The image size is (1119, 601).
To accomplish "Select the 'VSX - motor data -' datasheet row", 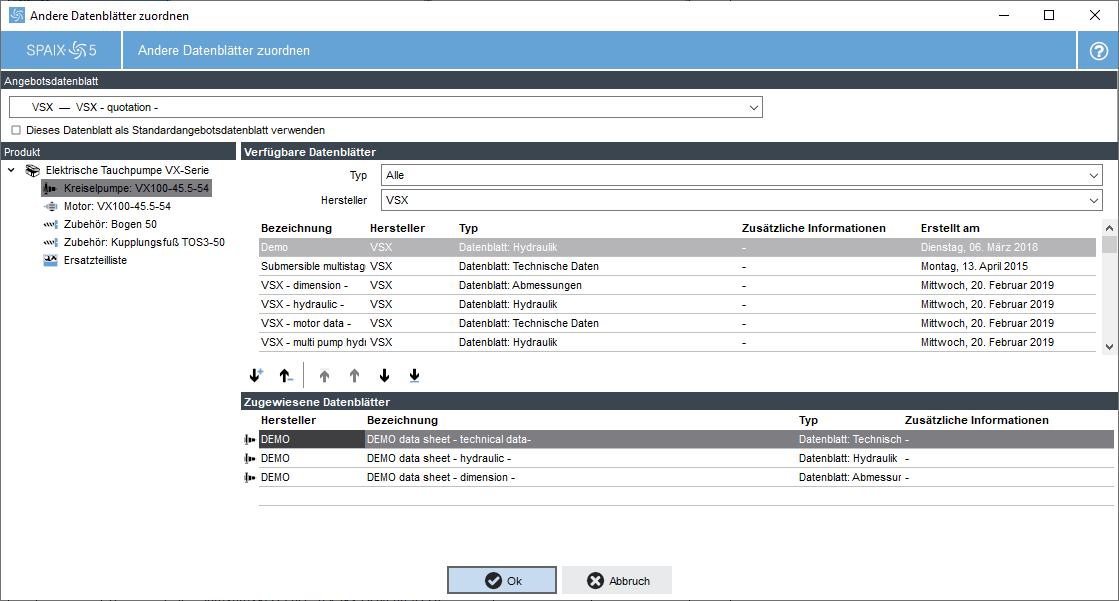I will tap(677, 323).
